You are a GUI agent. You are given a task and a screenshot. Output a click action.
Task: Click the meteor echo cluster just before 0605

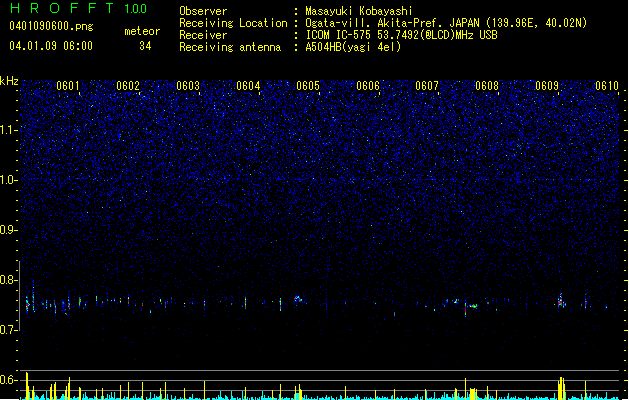pyautogui.click(x=298, y=299)
